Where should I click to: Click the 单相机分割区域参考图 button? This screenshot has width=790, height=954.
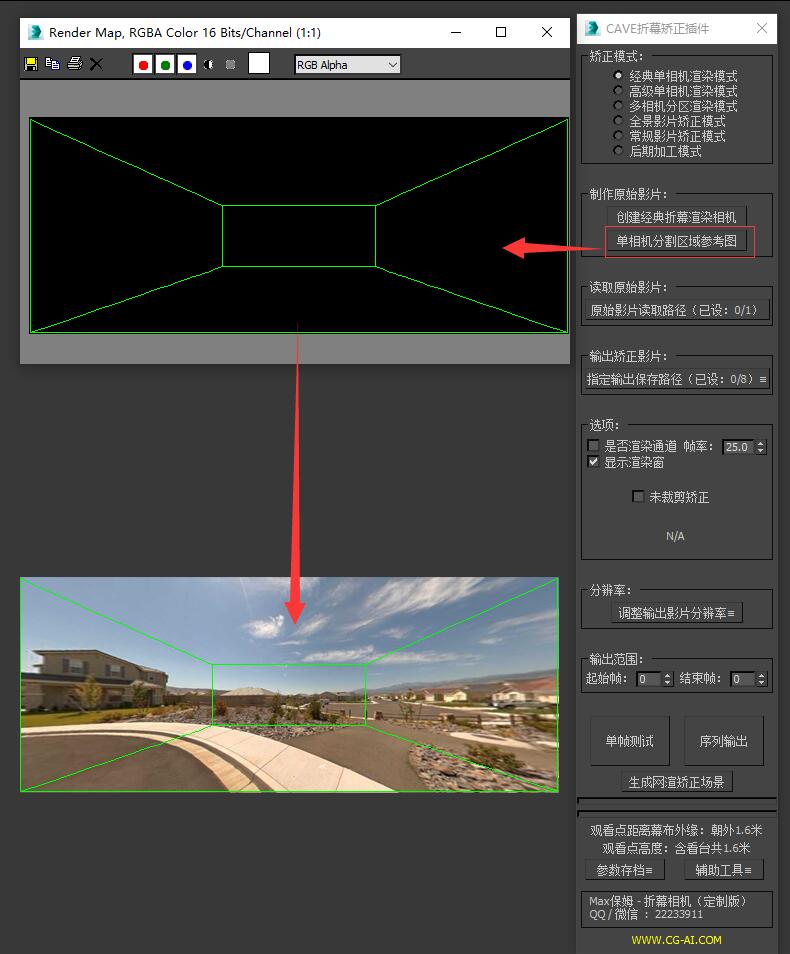click(x=677, y=241)
